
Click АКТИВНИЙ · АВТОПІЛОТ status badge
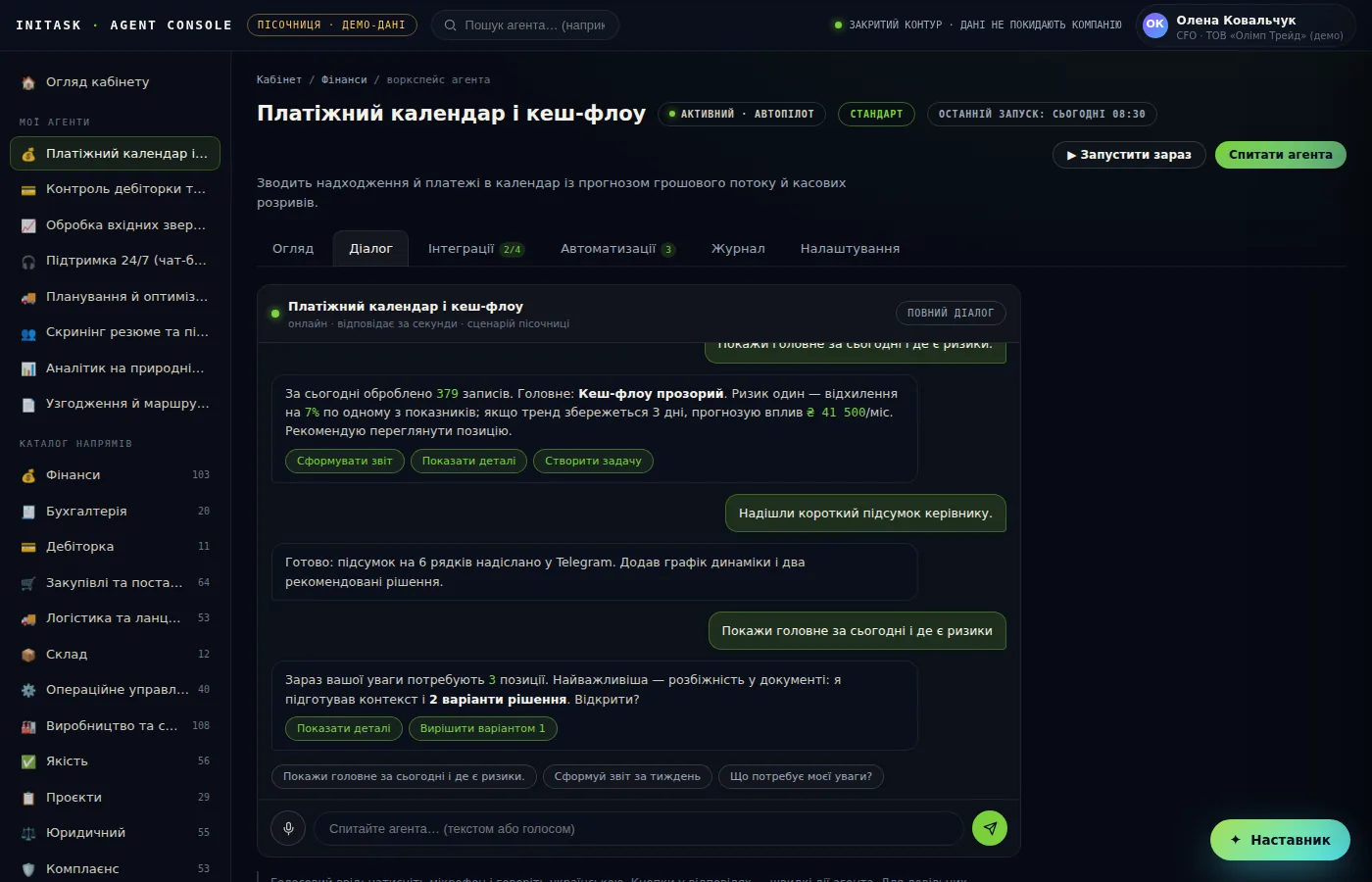[x=742, y=115]
